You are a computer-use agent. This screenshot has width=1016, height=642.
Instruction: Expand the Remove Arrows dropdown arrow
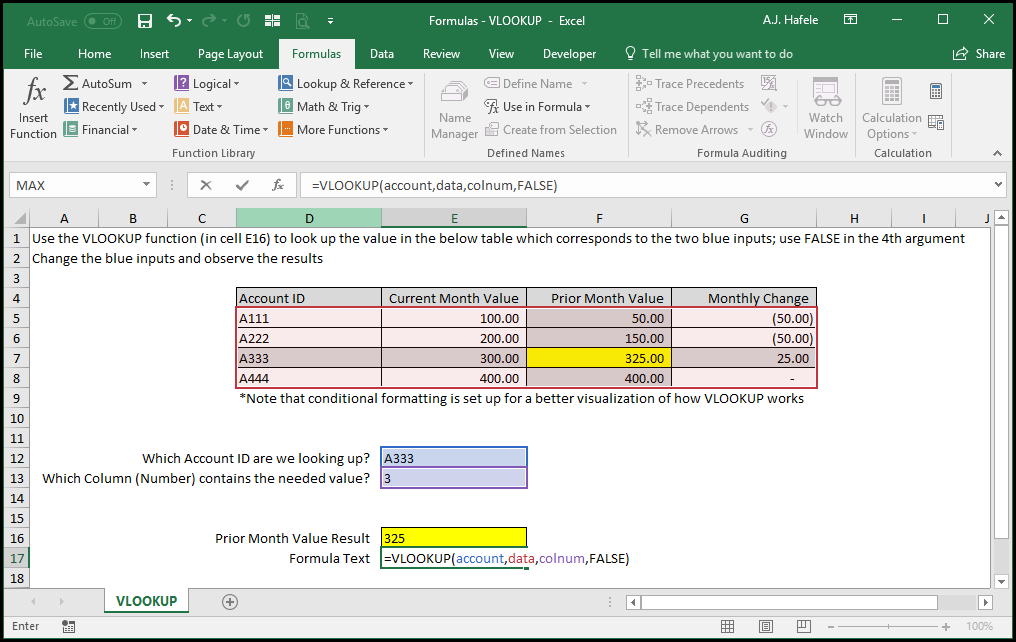click(750, 130)
